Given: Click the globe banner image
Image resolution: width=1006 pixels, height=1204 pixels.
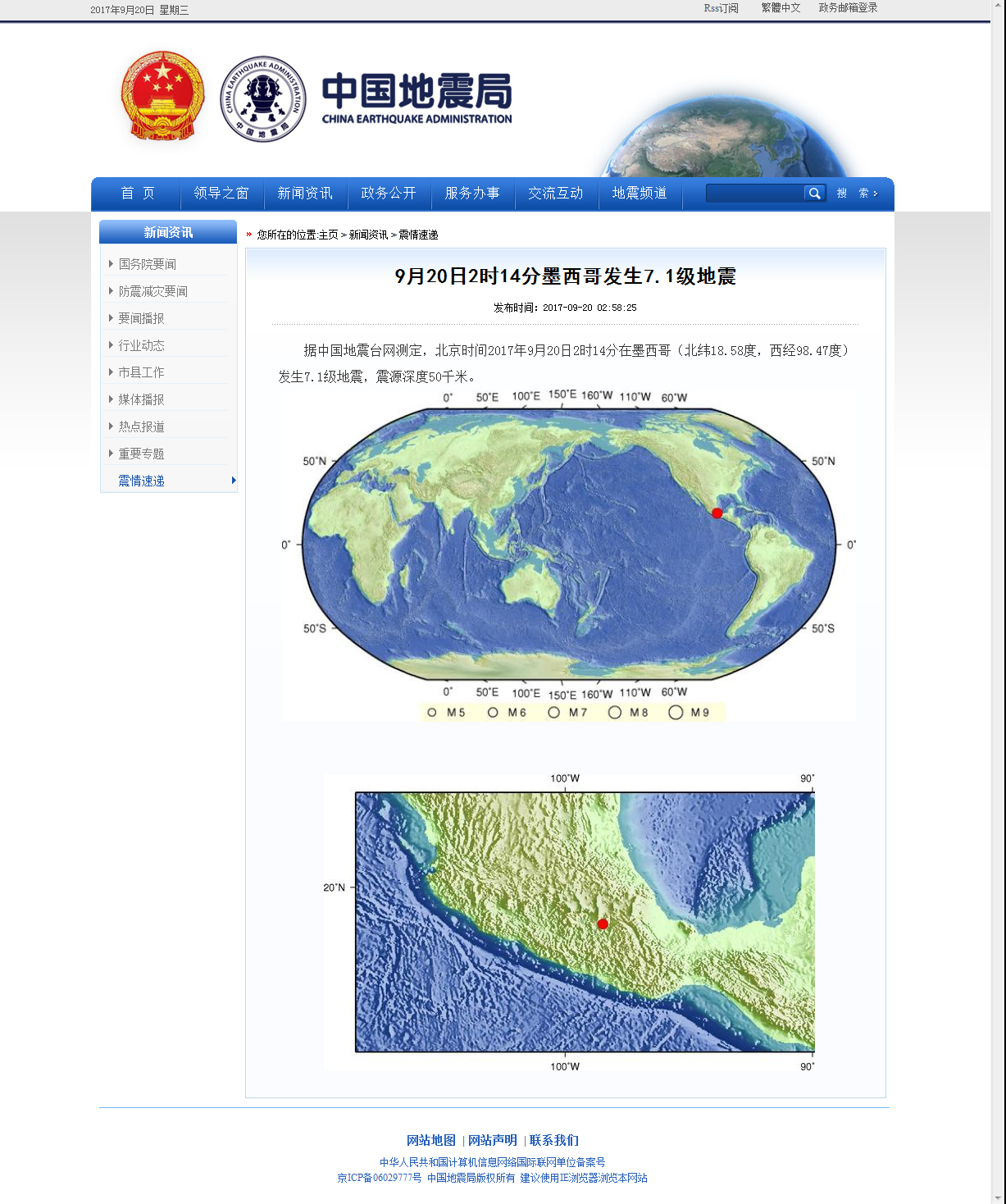Looking at the screenshot, I should click(726, 135).
